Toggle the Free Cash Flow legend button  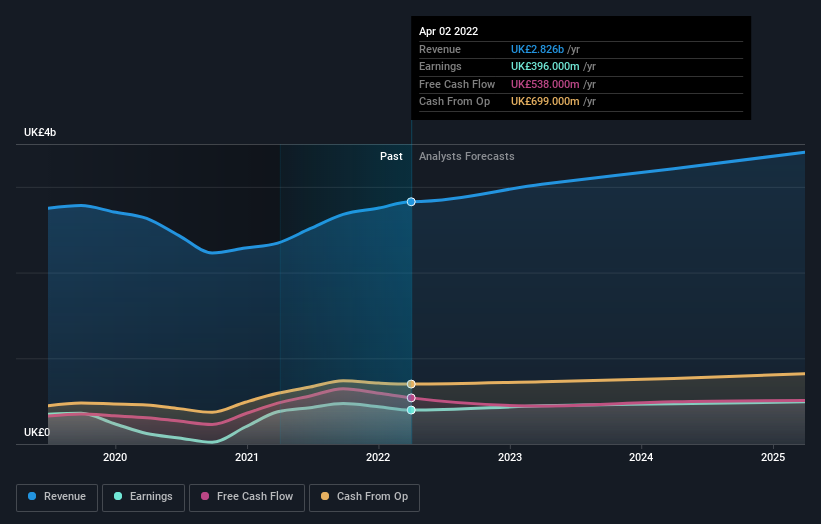click(x=247, y=497)
